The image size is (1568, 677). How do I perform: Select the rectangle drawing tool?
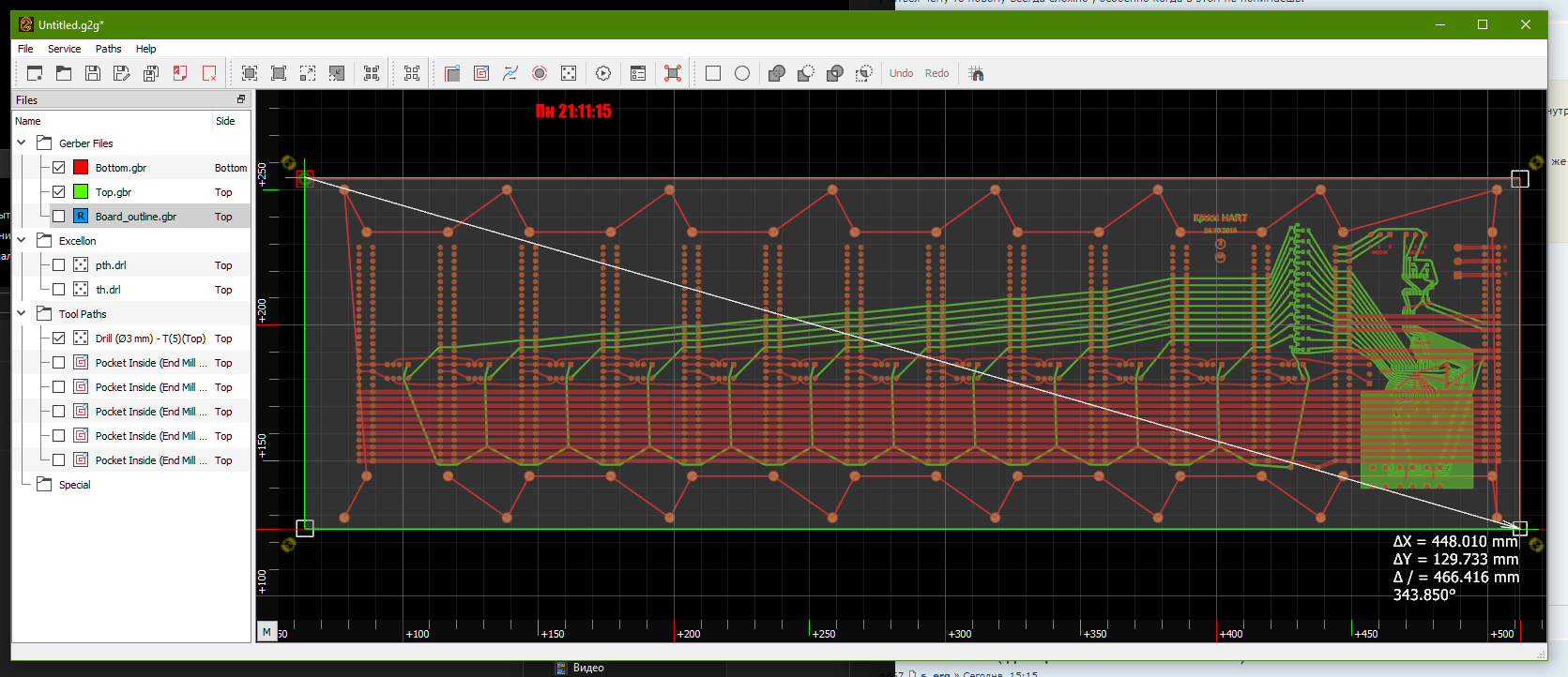click(713, 73)
